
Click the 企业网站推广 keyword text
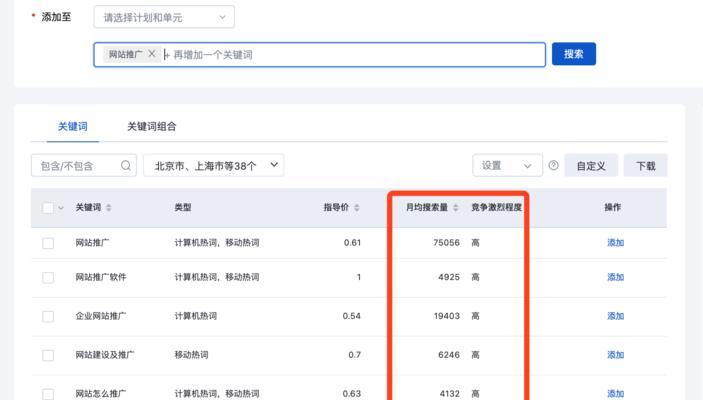pyautogui.click(x=101, y=316)
